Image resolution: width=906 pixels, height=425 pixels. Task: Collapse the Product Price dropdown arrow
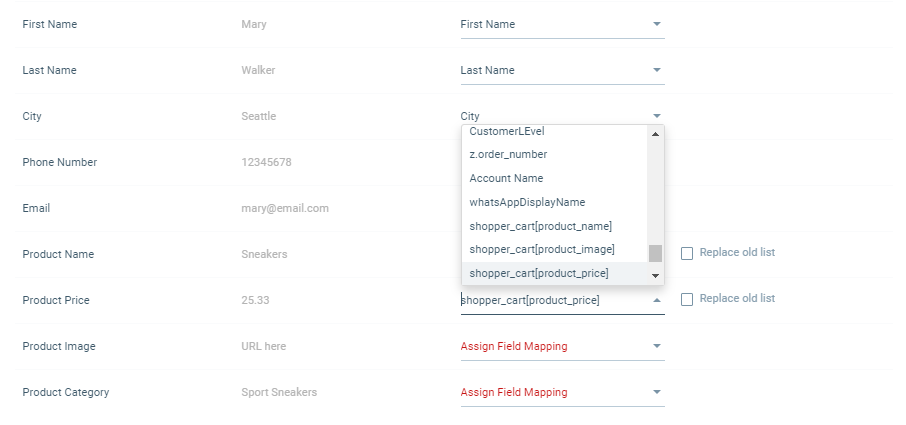click(657, 300)
